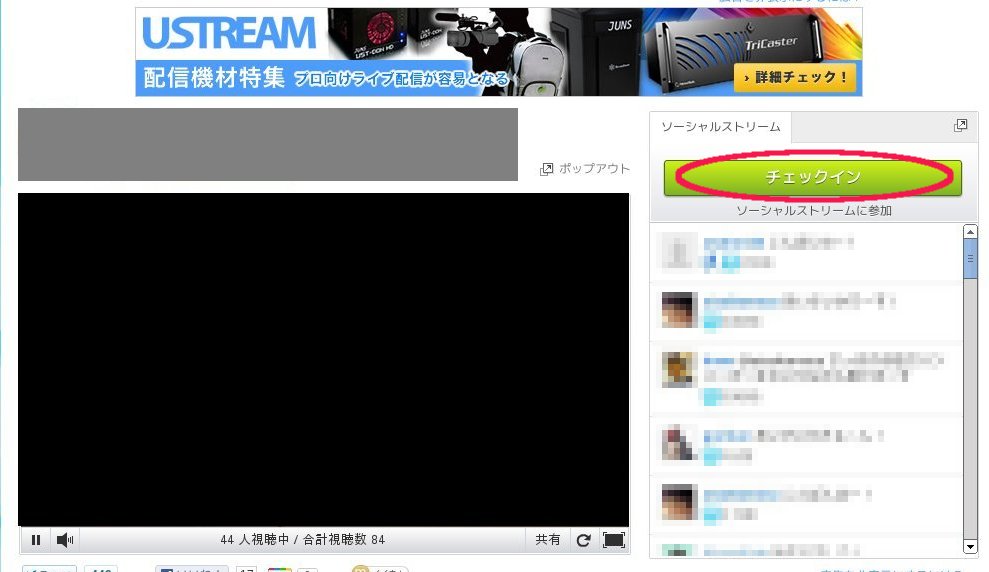Image resolution: width=989 pixels, height=572 pixels.
Task: Click the 共有 share button
Action: pyautogui.click(x=547, y=540)
